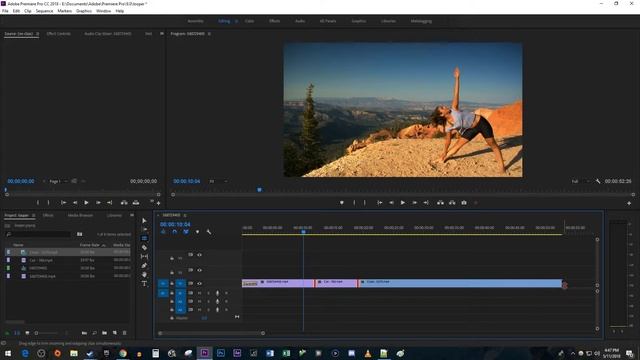This screenshot has height=360, width=640.
Task: Open playback resolution Full dropdown
Action: point(581,181)
